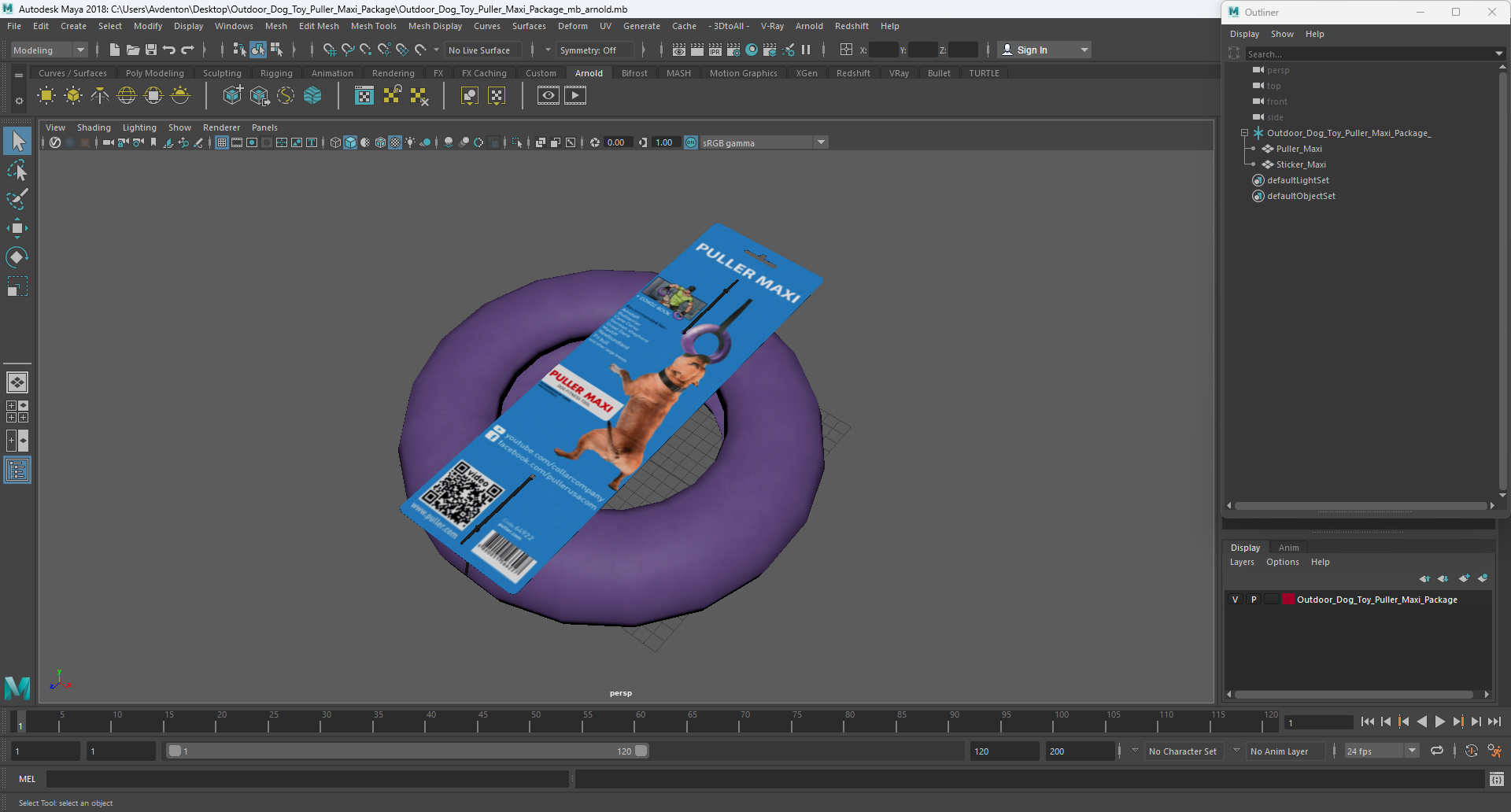Open the Sign In dropdown arrow
The width and height of the screenshot is (1511, 812).
coord(1084,50)
